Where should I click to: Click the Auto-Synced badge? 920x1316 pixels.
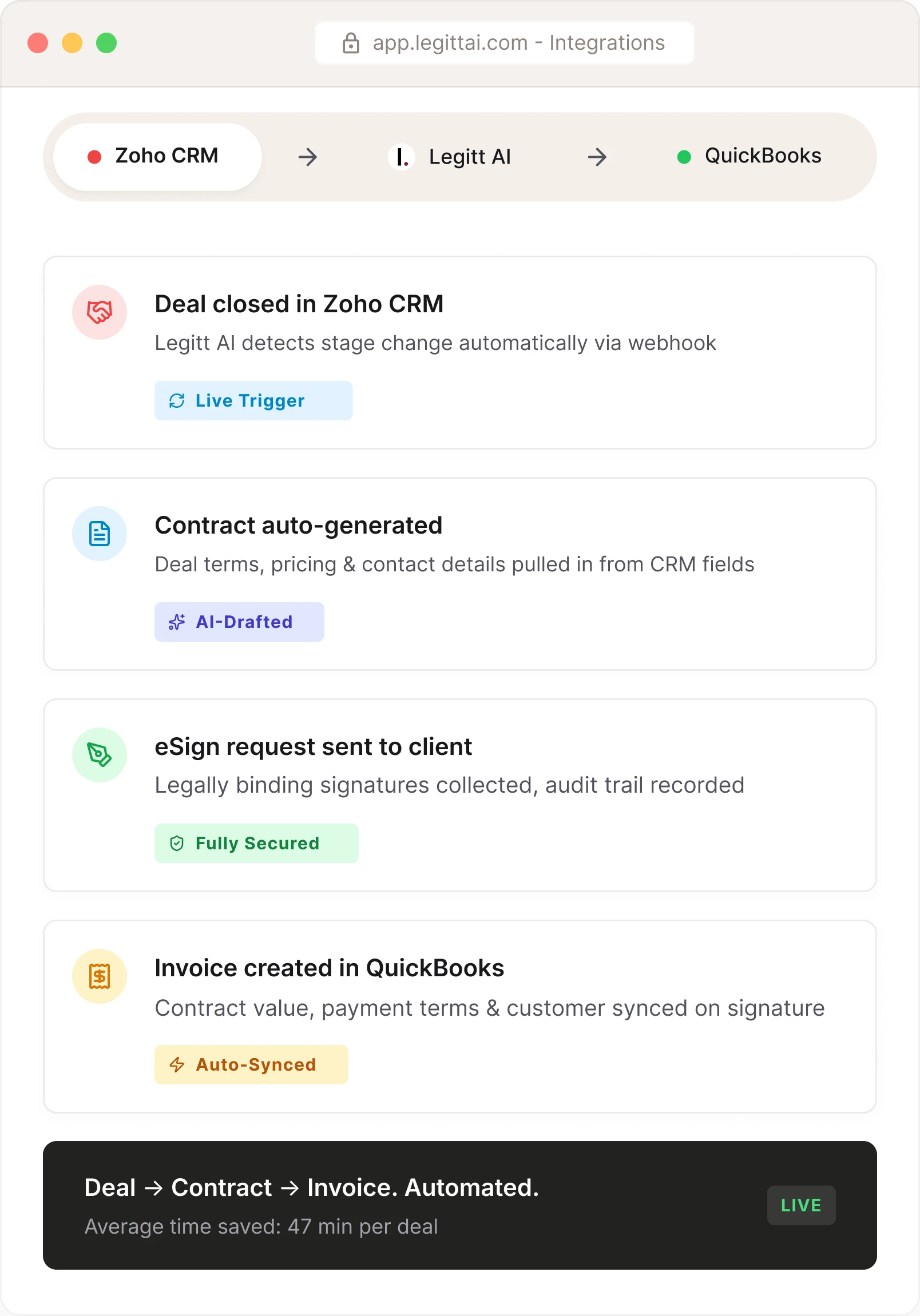252,1064
